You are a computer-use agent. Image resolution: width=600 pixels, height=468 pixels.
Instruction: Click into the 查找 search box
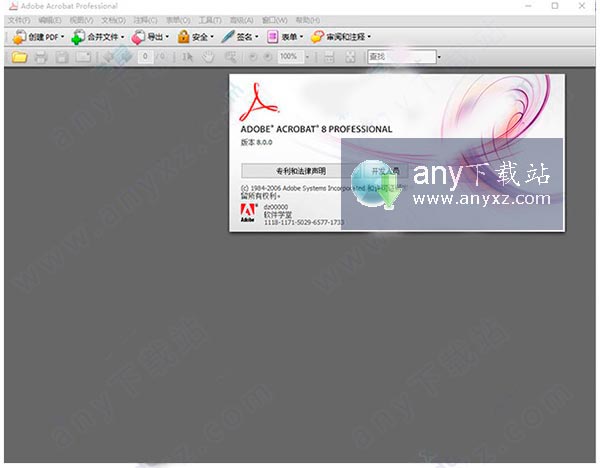402,57
